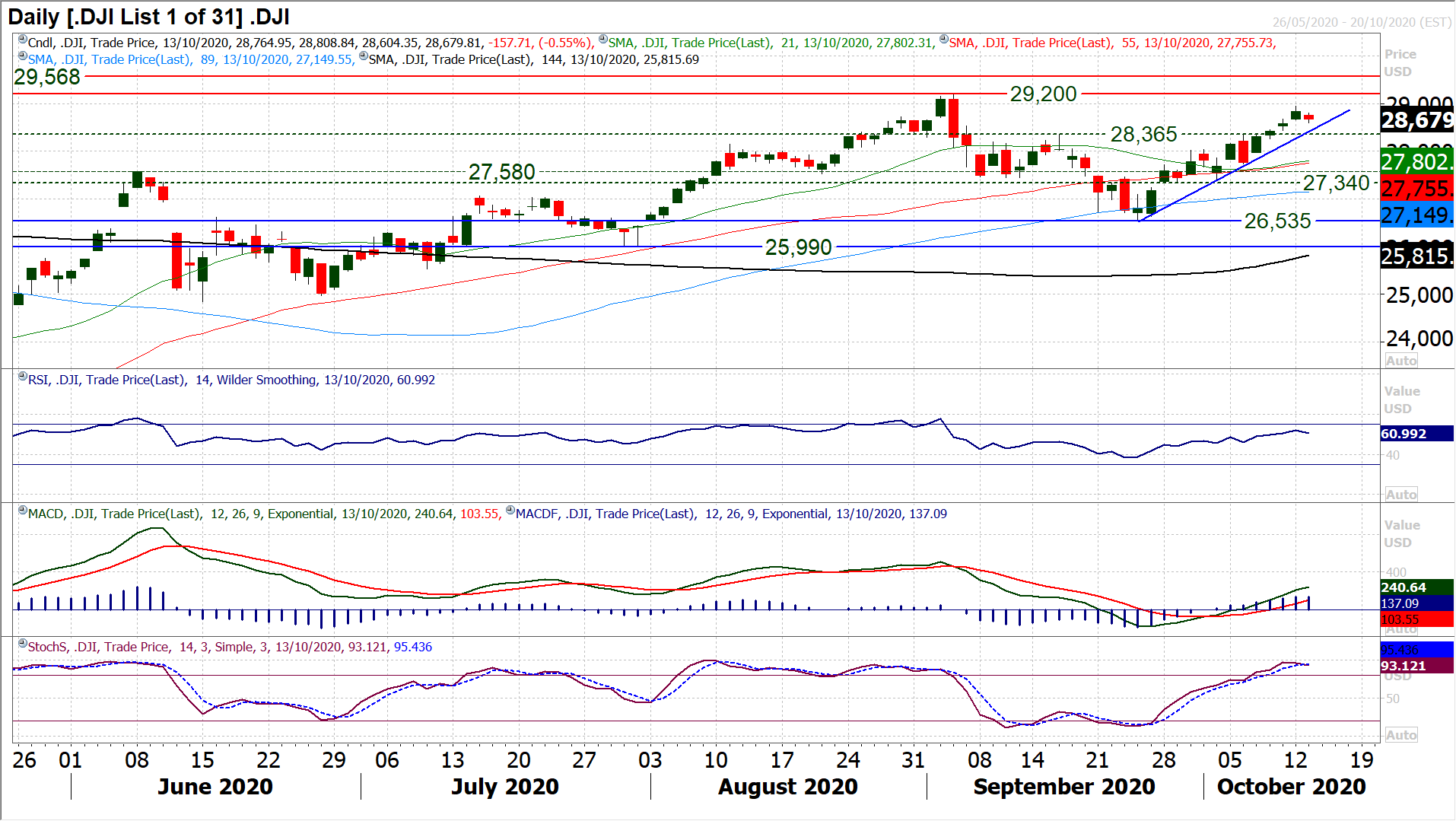Screen dimensions: 1456x821
Task: Click the Cndl .DJI Trade Price legend text
Action: pos(311,43)
